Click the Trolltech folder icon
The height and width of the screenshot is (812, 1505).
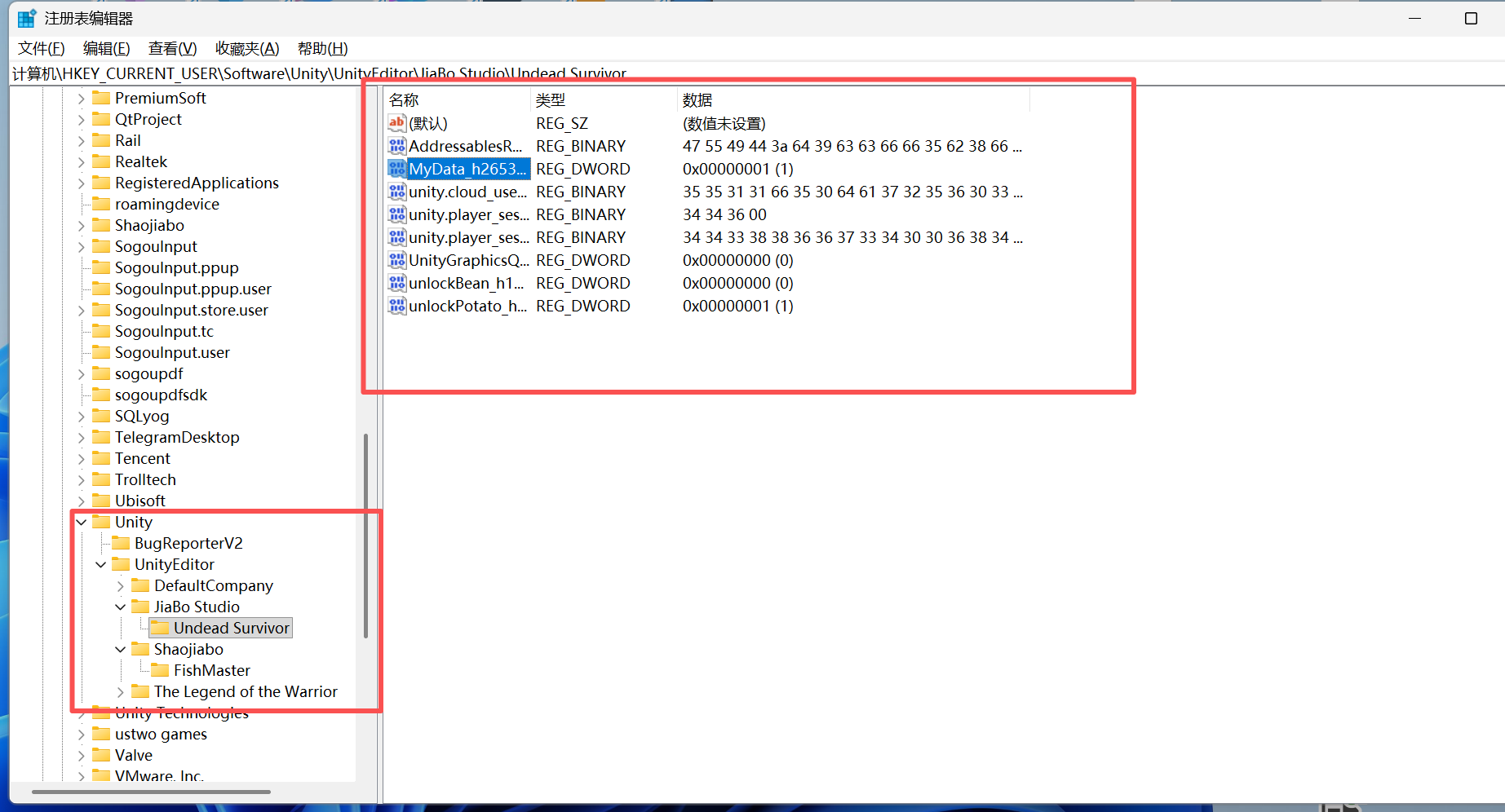101,479
